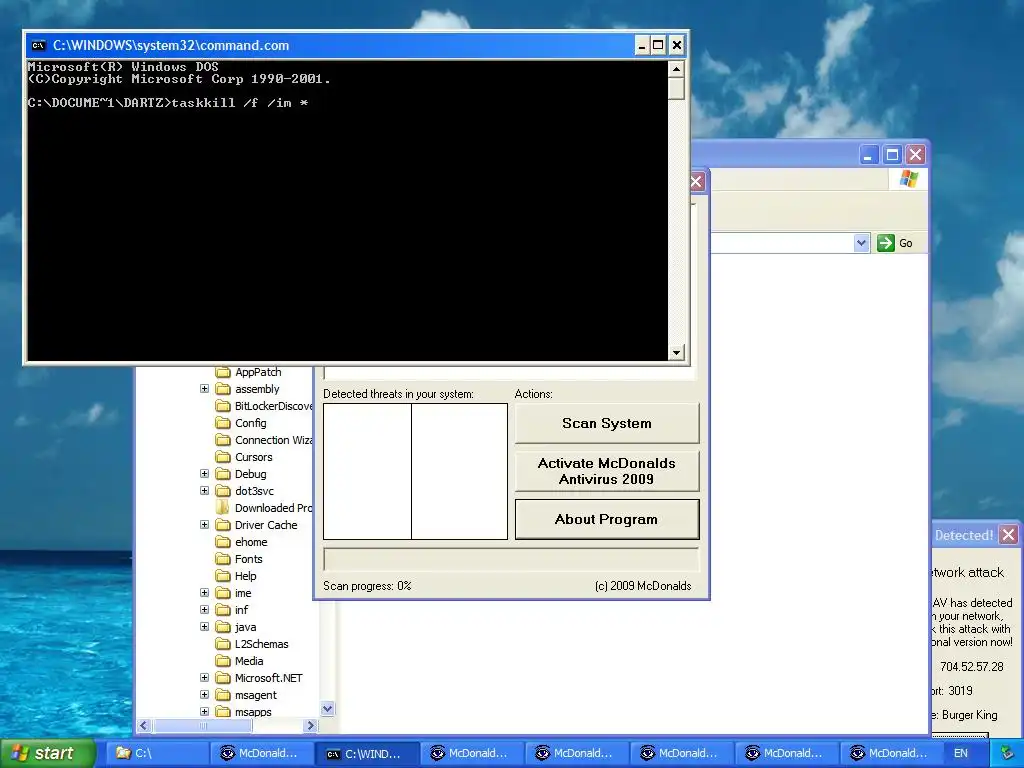
Task: Click the detected threats list box
Action: 415,471
